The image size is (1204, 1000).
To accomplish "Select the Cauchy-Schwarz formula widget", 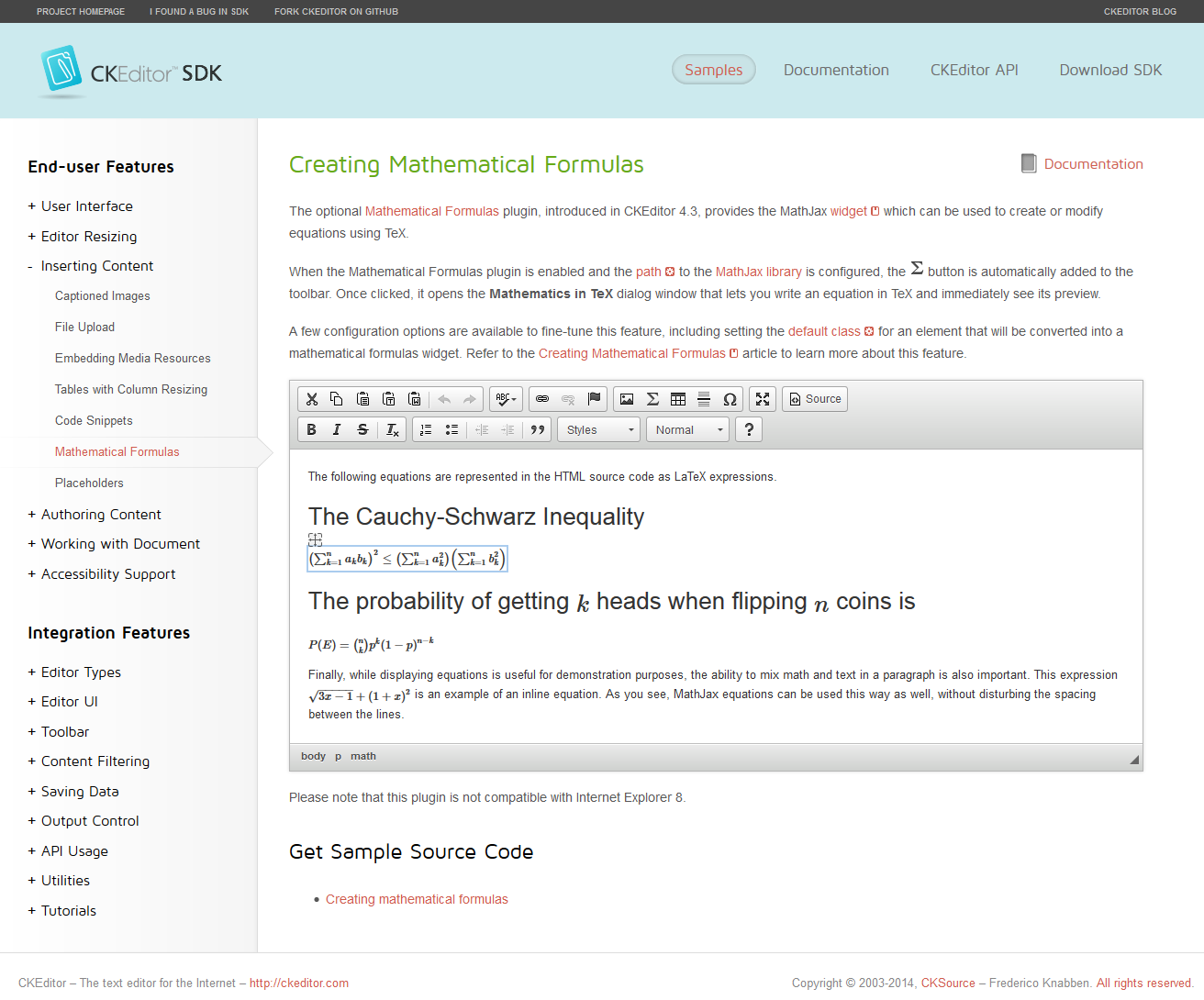I will tap(407, 559).
